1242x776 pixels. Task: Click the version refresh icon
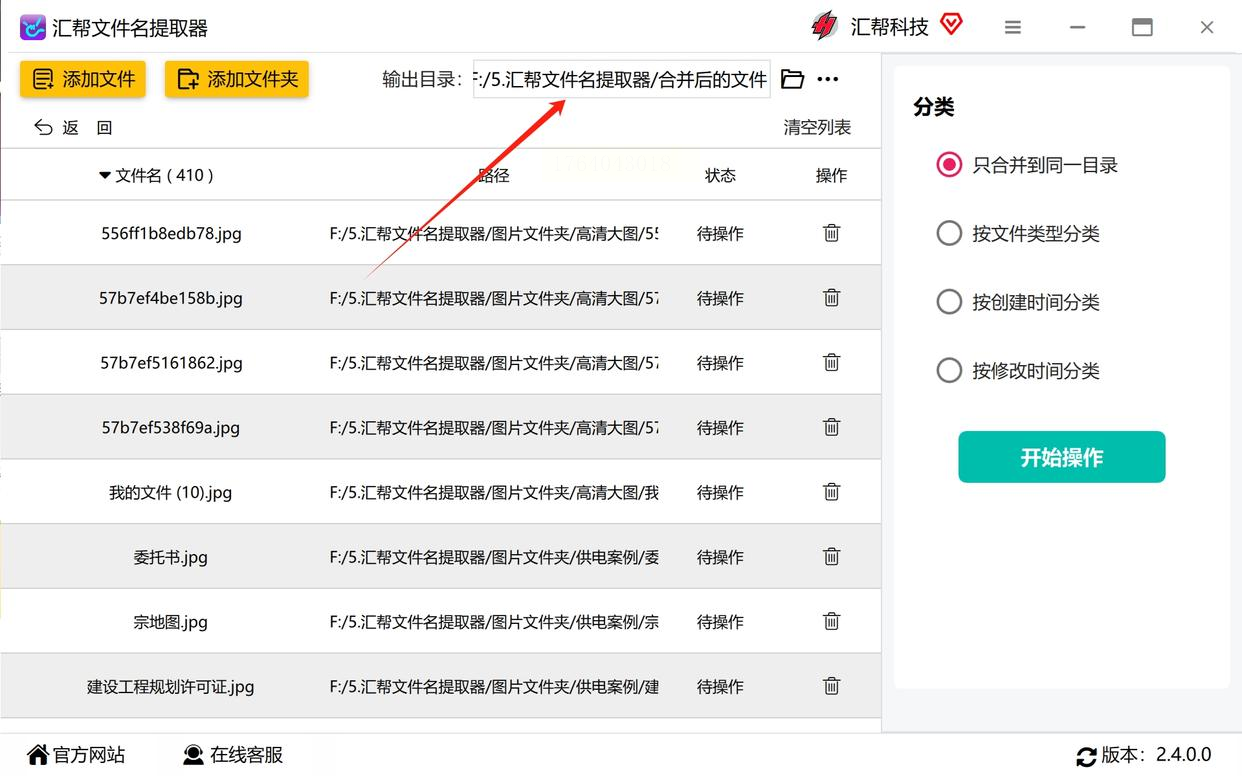[x=1086, y=756]
